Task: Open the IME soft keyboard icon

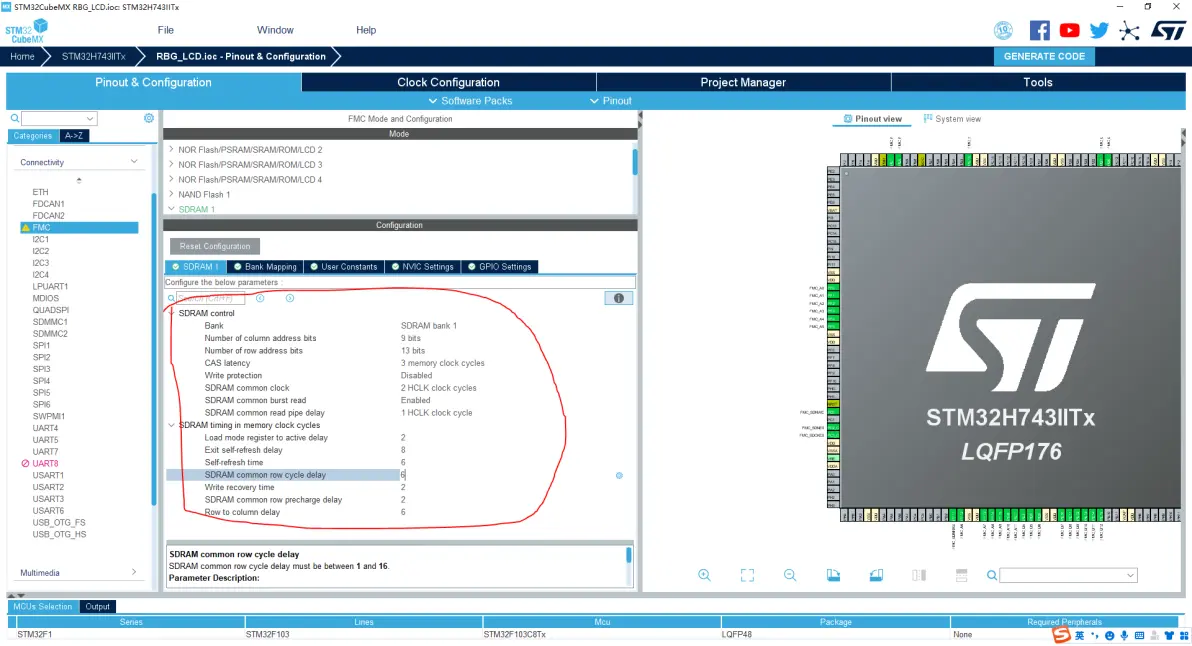Action: click(x=1139, y=635)
